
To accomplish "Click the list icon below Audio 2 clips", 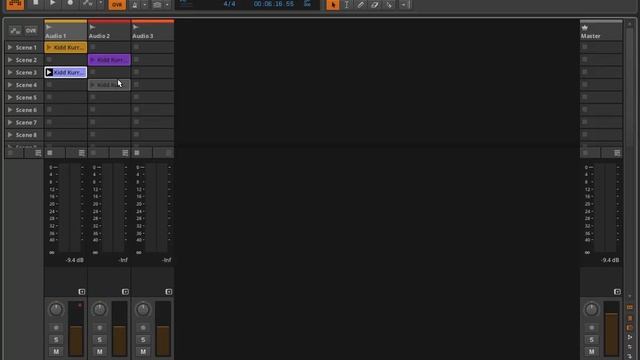I will click(125, 153).
